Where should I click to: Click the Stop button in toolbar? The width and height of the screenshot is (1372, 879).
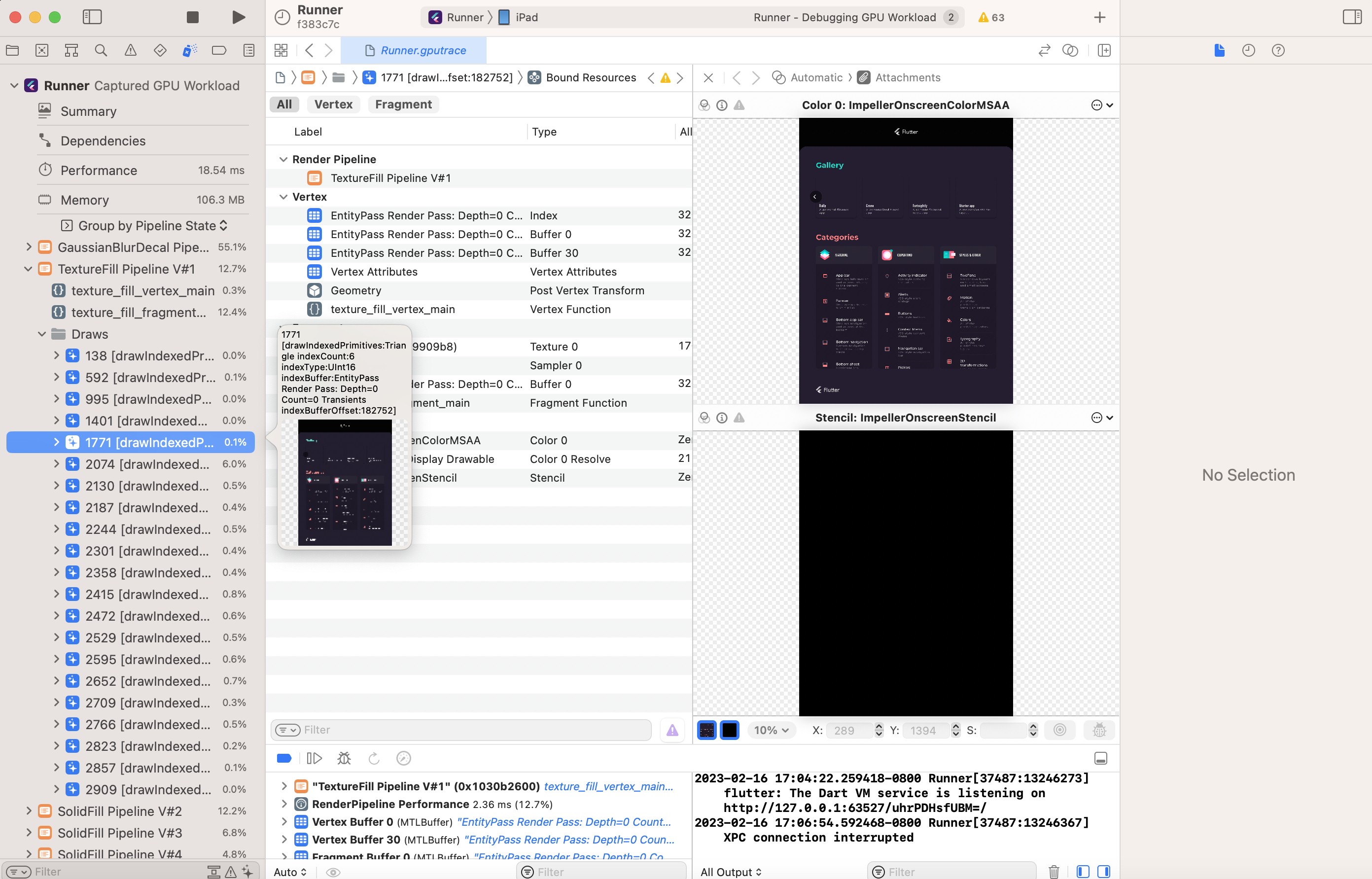click(x=193, y=17)
